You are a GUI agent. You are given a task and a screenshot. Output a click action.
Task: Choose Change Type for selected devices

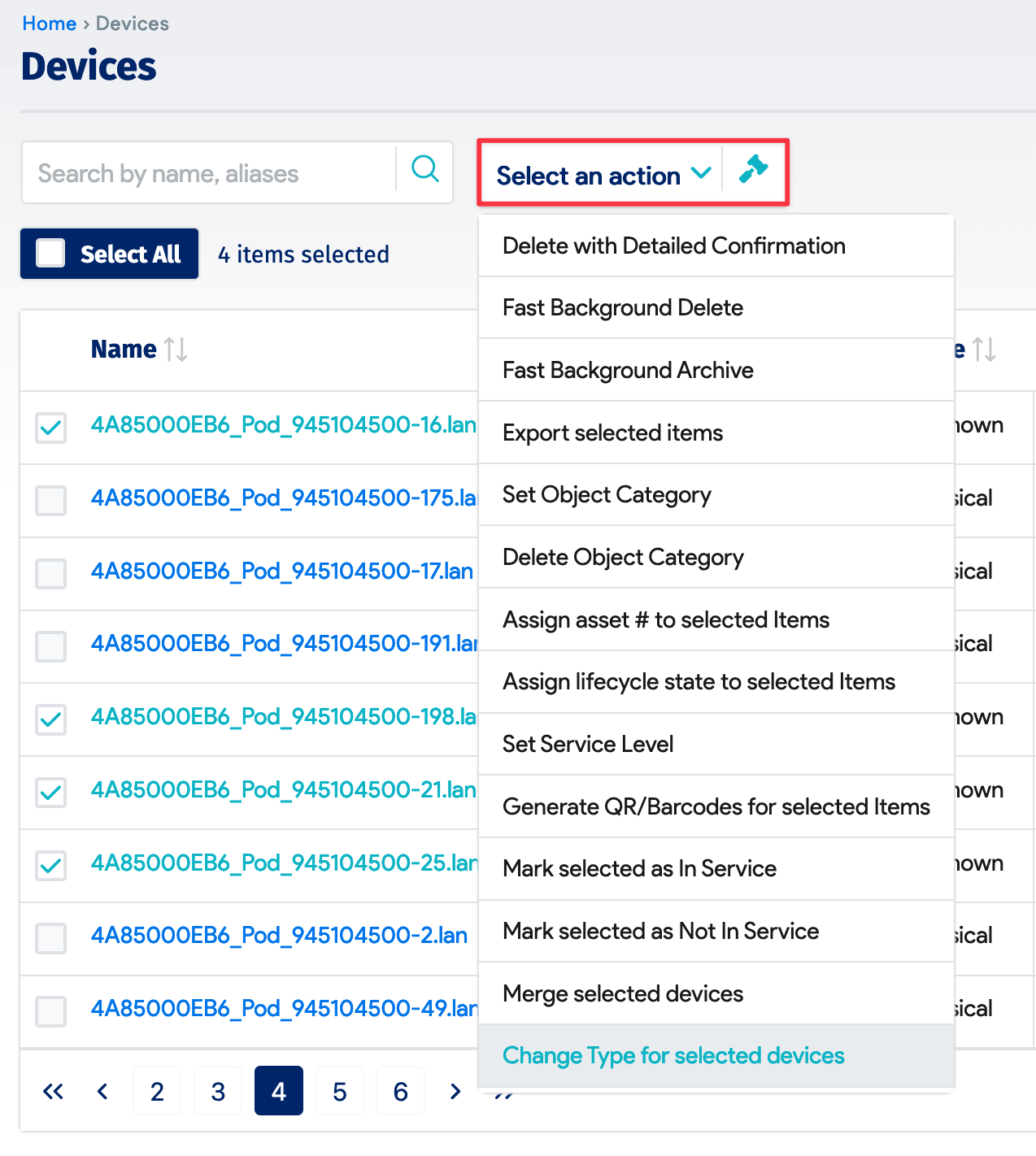point(673,1055)
